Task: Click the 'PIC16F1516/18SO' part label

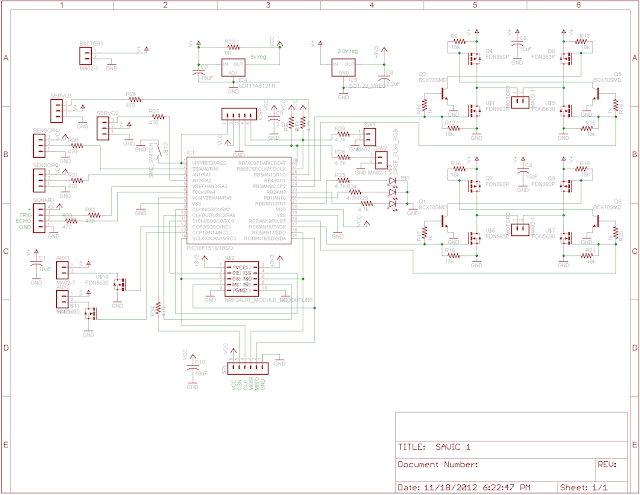Action: tap(210, 248)
